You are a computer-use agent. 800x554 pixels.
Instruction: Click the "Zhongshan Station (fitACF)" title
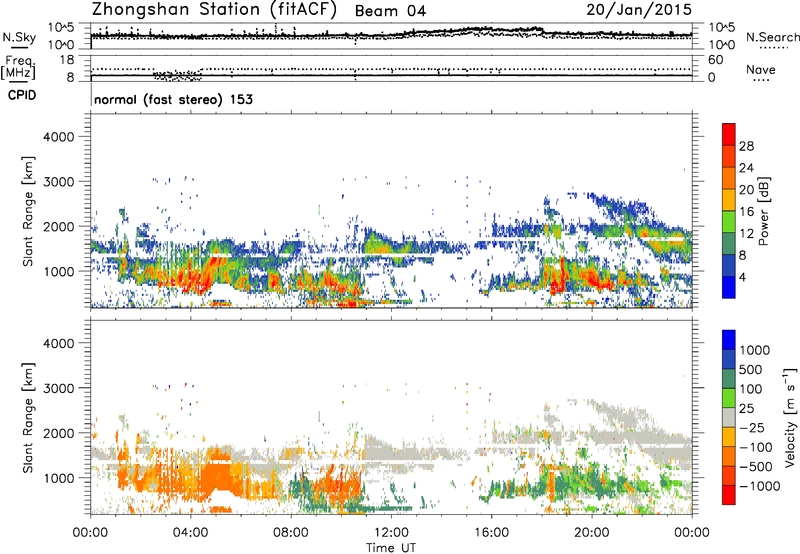(x=214, y=9)
